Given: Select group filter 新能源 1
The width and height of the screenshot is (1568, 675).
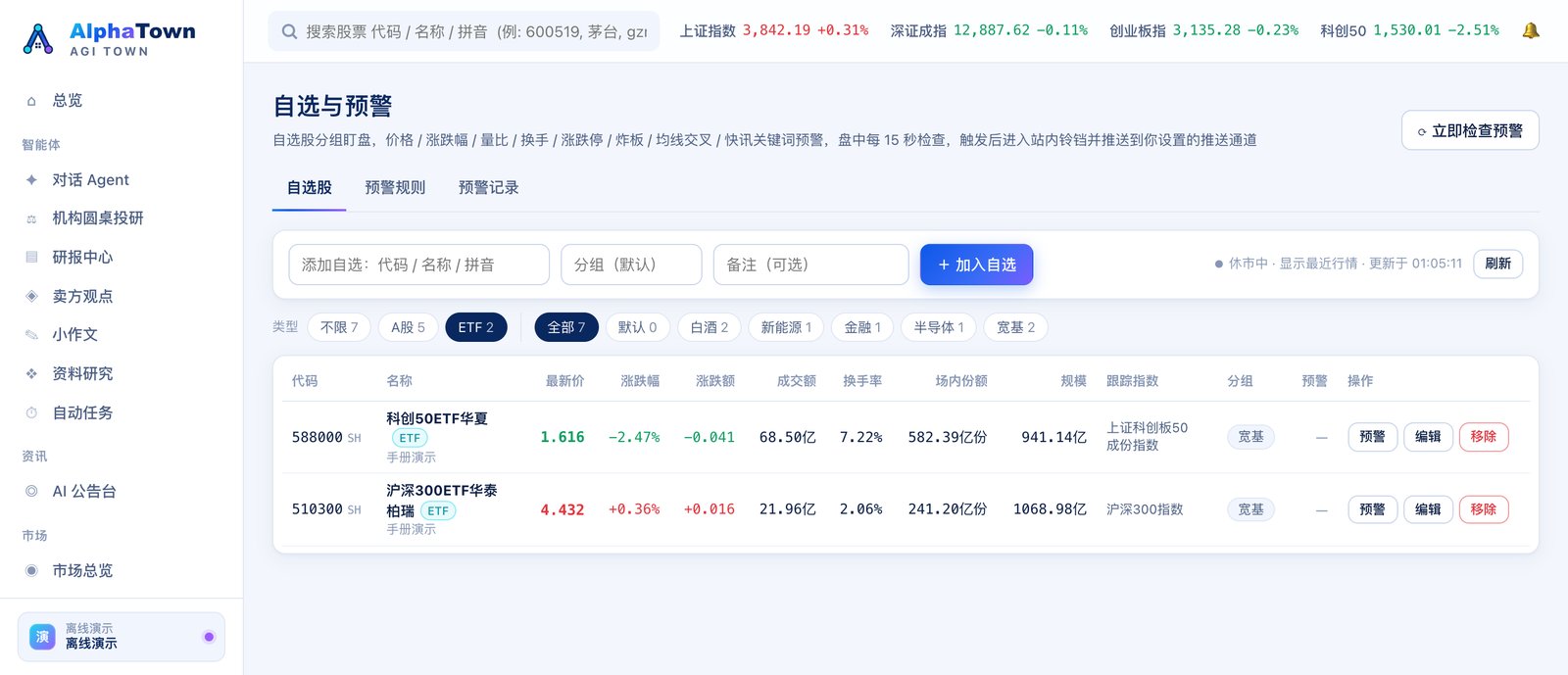Looking at the screenshot, I should tap(786, 327).
